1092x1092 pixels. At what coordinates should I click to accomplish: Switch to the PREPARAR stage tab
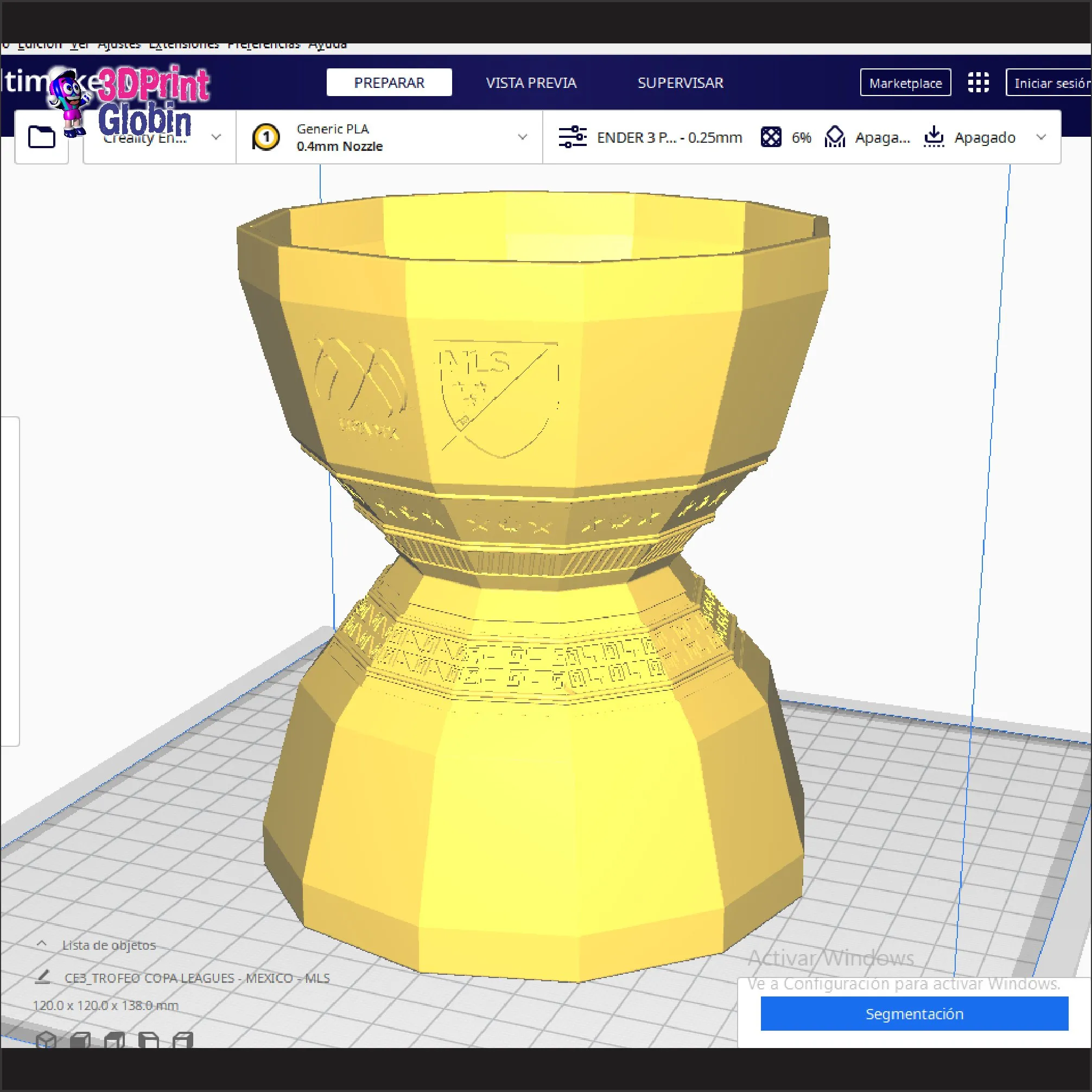[x=389, y=82]
